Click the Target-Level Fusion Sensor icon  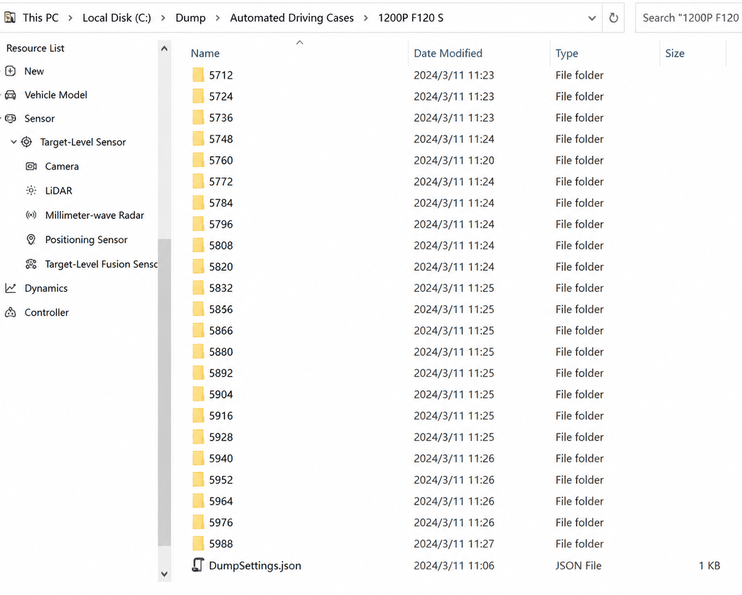click(31, 264)
